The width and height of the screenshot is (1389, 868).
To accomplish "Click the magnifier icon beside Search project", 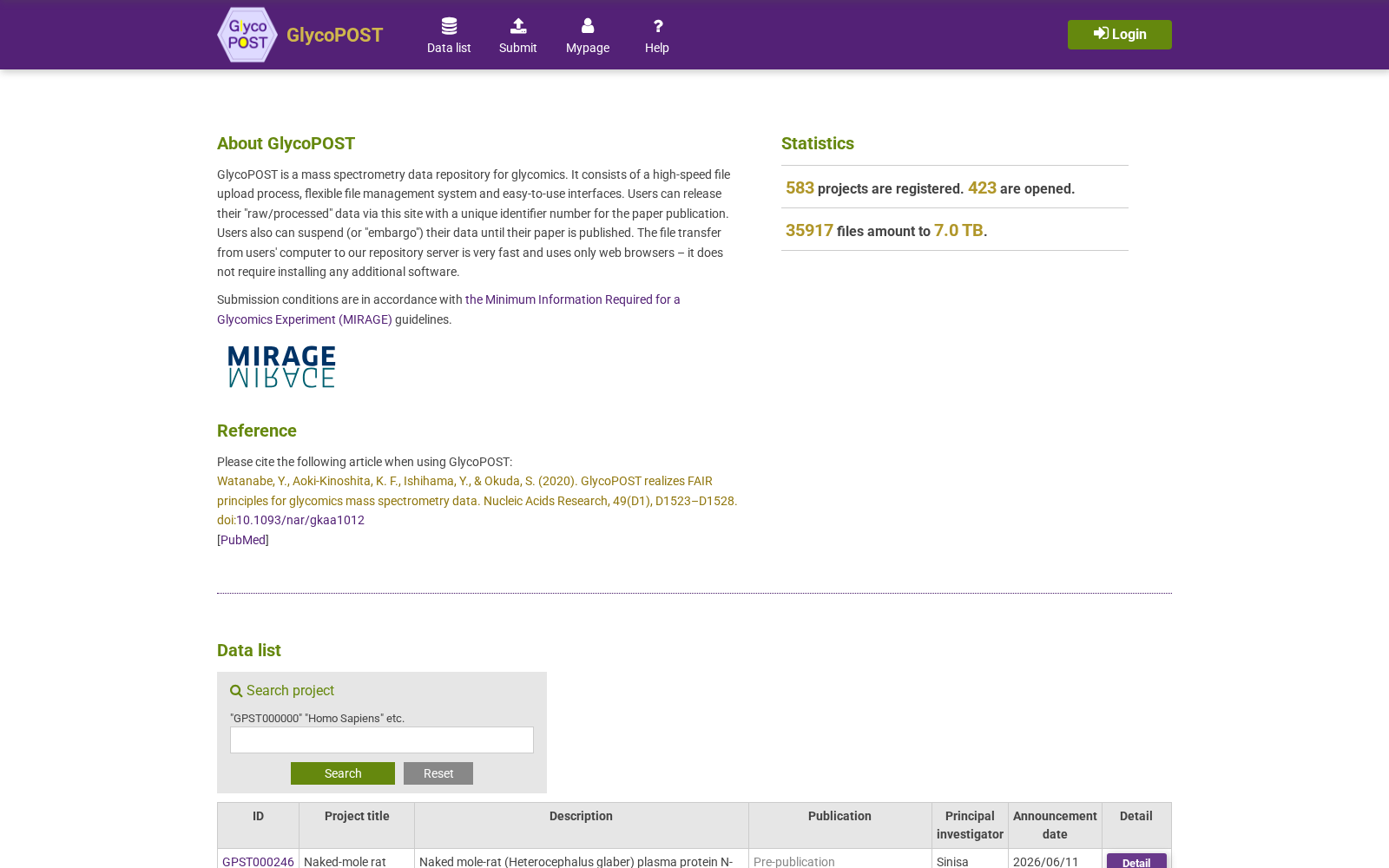I will pyautogui.click(x=236, y=691).
